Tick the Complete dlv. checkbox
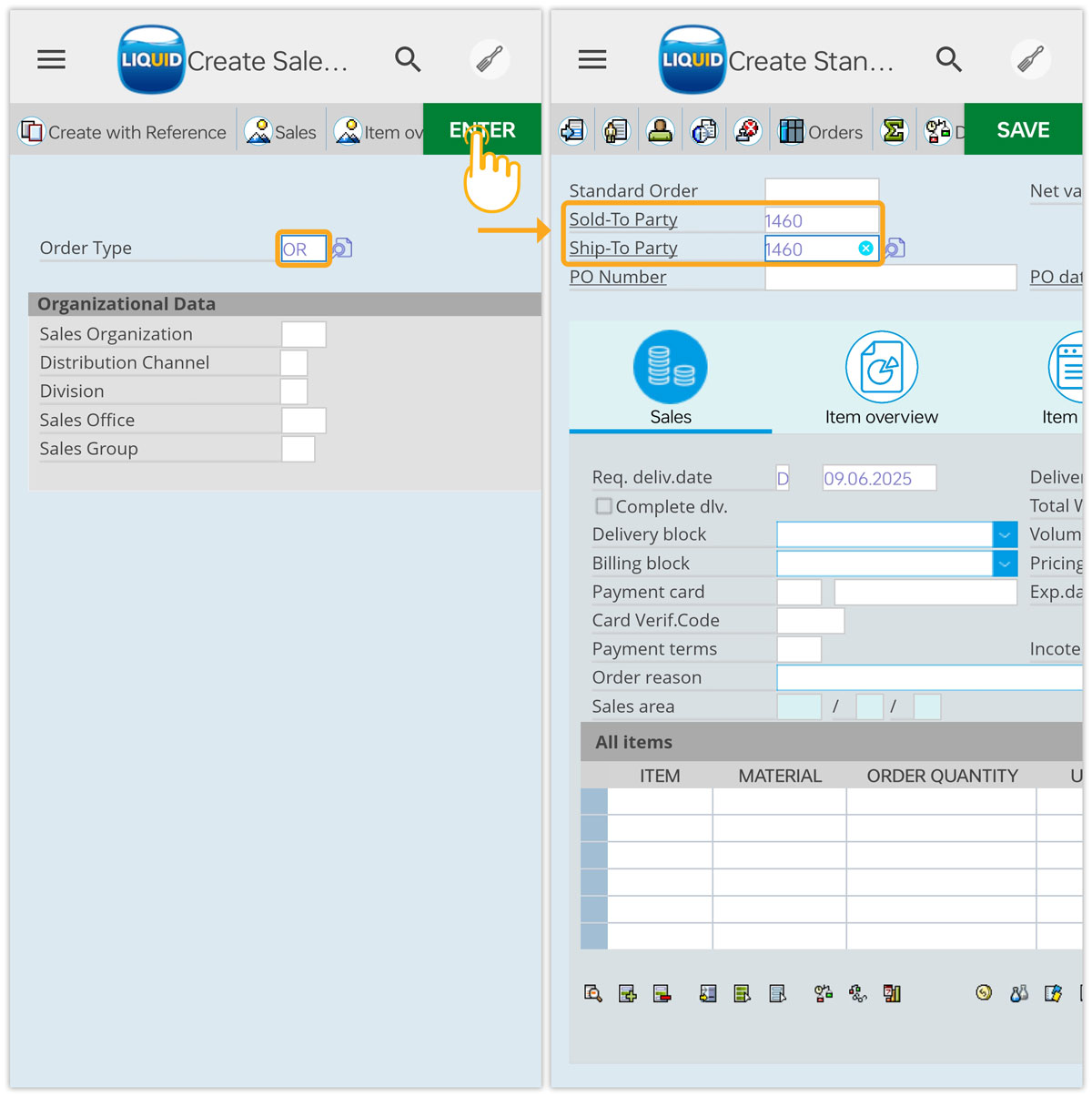 click(602, 506)
